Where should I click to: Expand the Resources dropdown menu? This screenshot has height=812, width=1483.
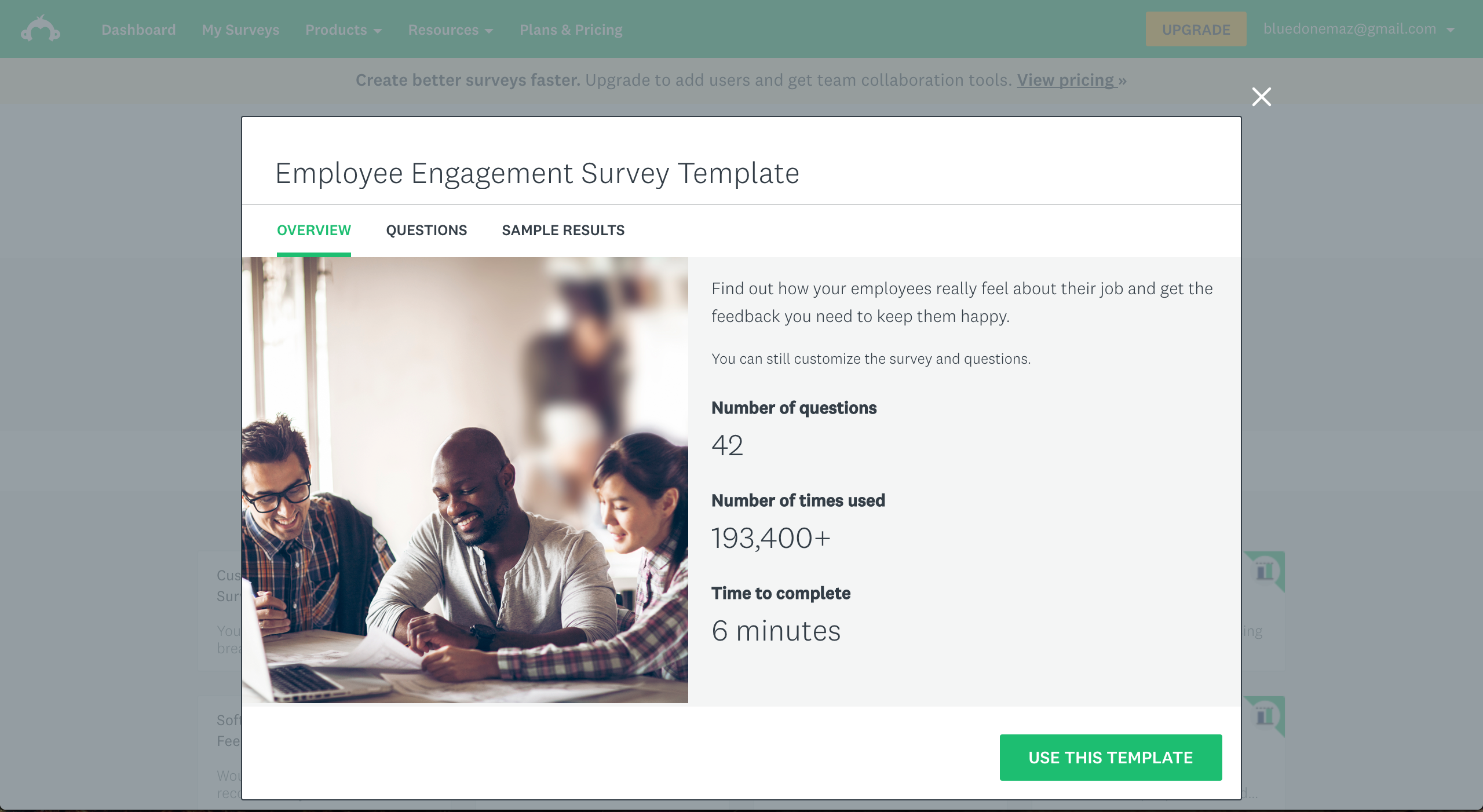tap(451, 30)
